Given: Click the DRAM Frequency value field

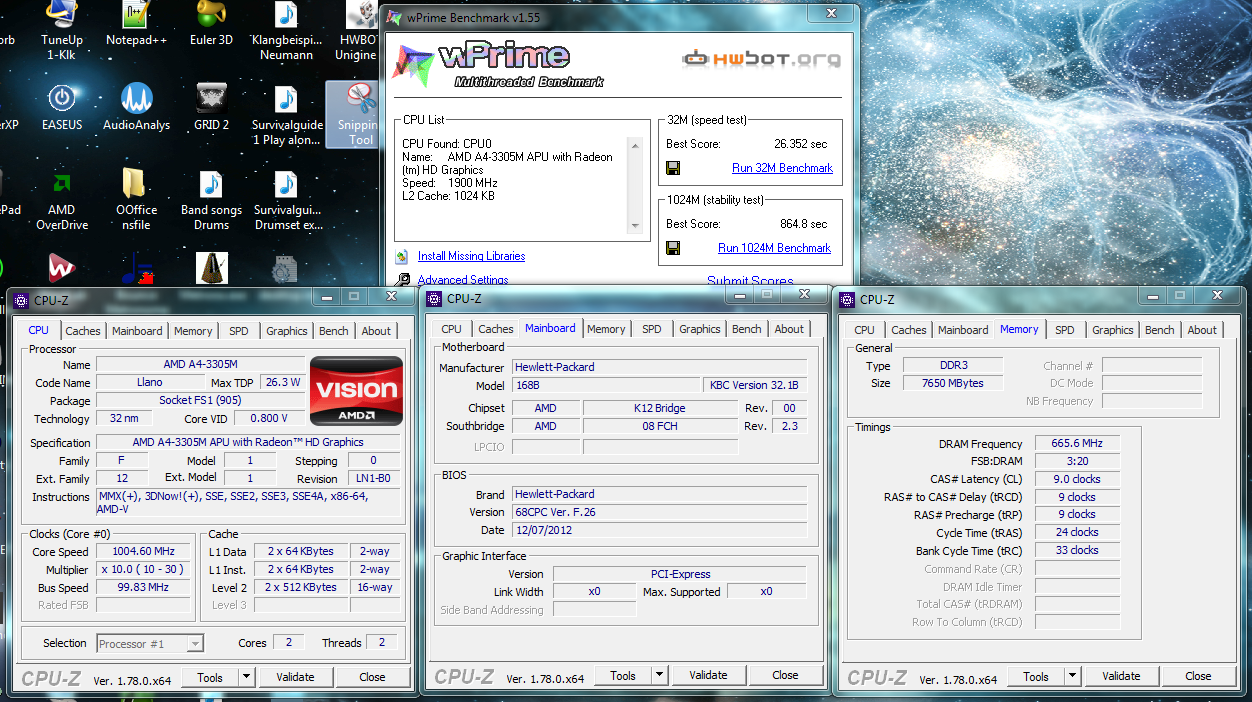Looking at the screenshot, I should [x=1077, y=444].
